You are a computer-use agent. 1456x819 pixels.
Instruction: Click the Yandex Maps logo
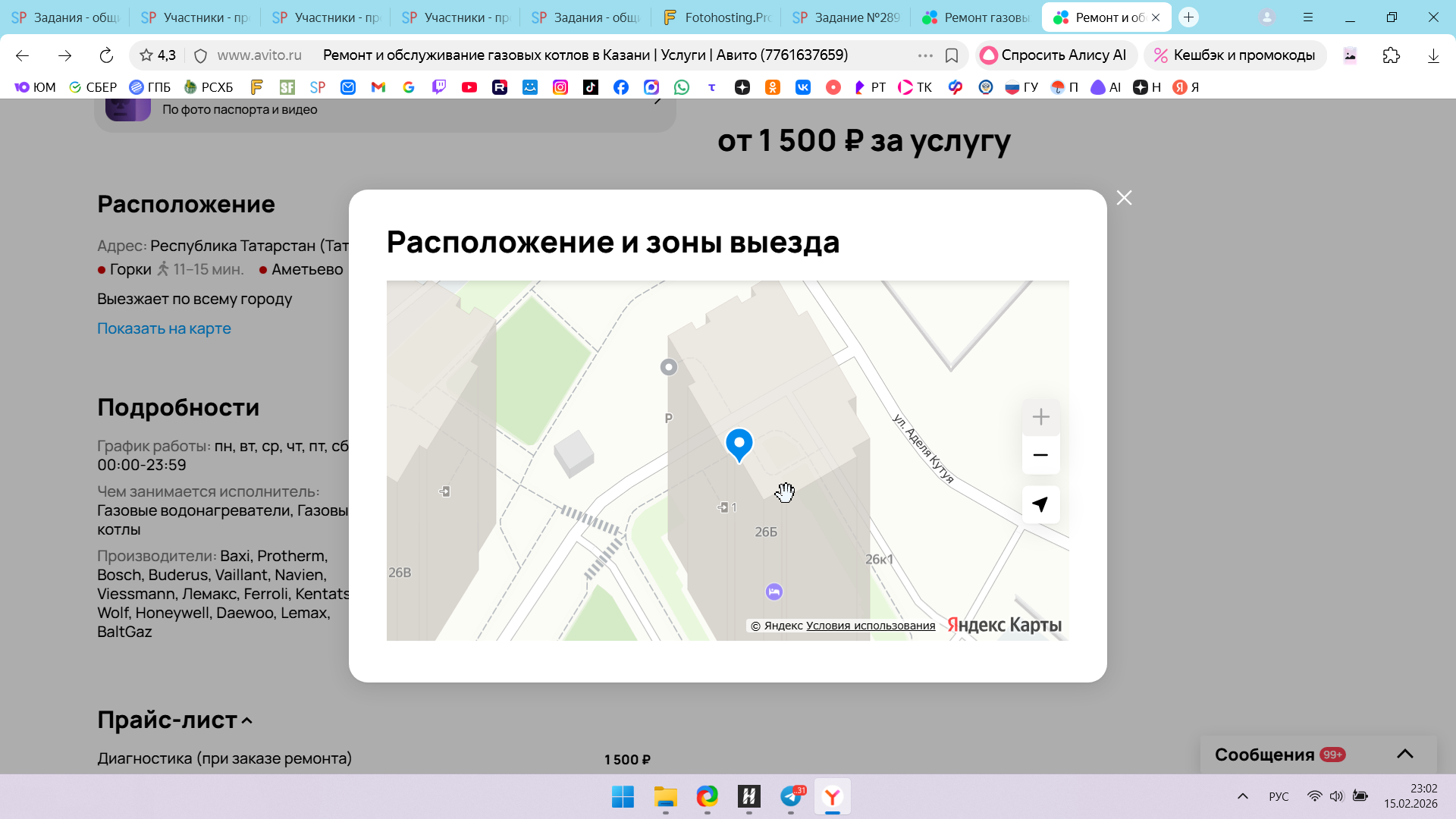click(x=1004, y=625)
